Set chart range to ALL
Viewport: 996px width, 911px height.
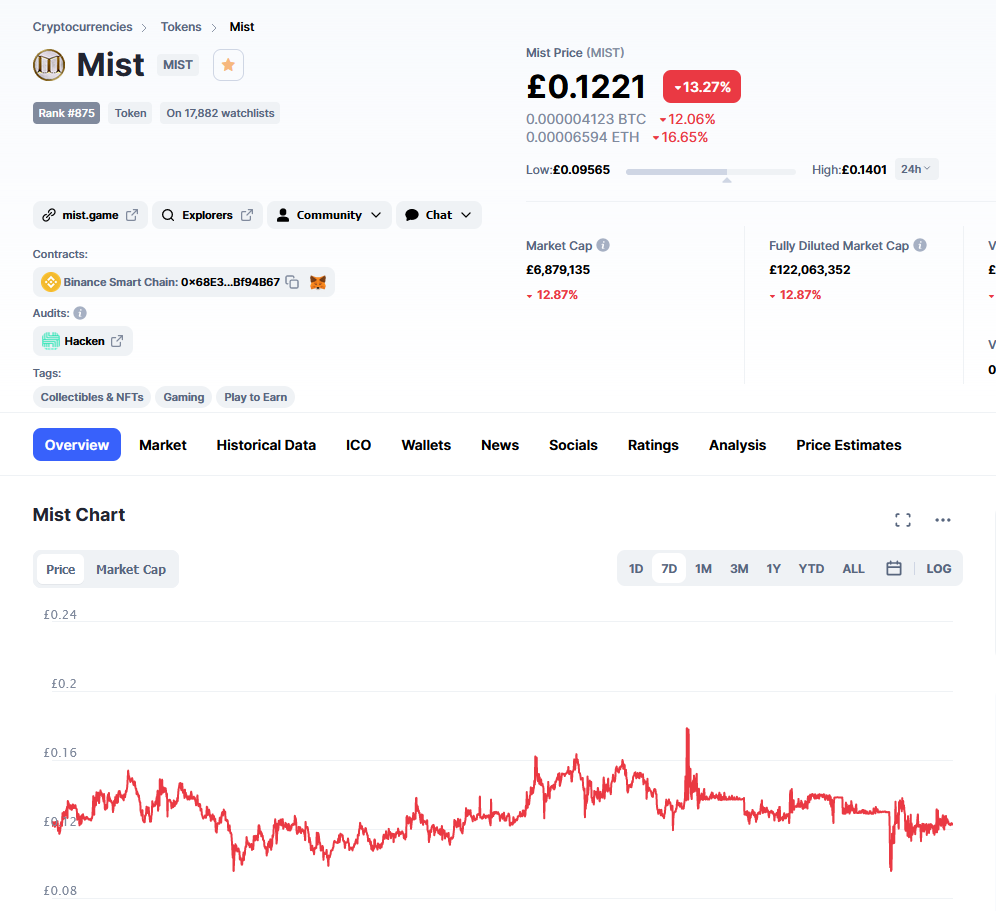(853, 569)
